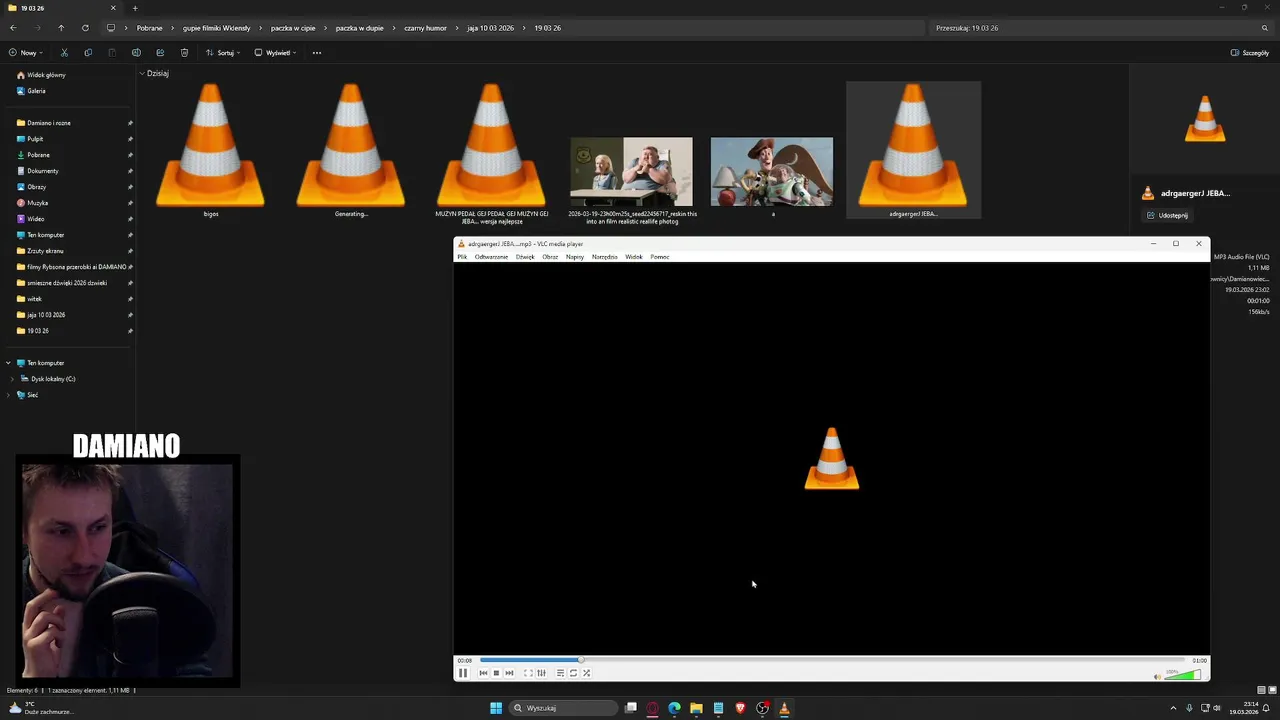1280x720 pixels.
Task: Open Obrazy in the sidebar
Action: pos(36,187)
